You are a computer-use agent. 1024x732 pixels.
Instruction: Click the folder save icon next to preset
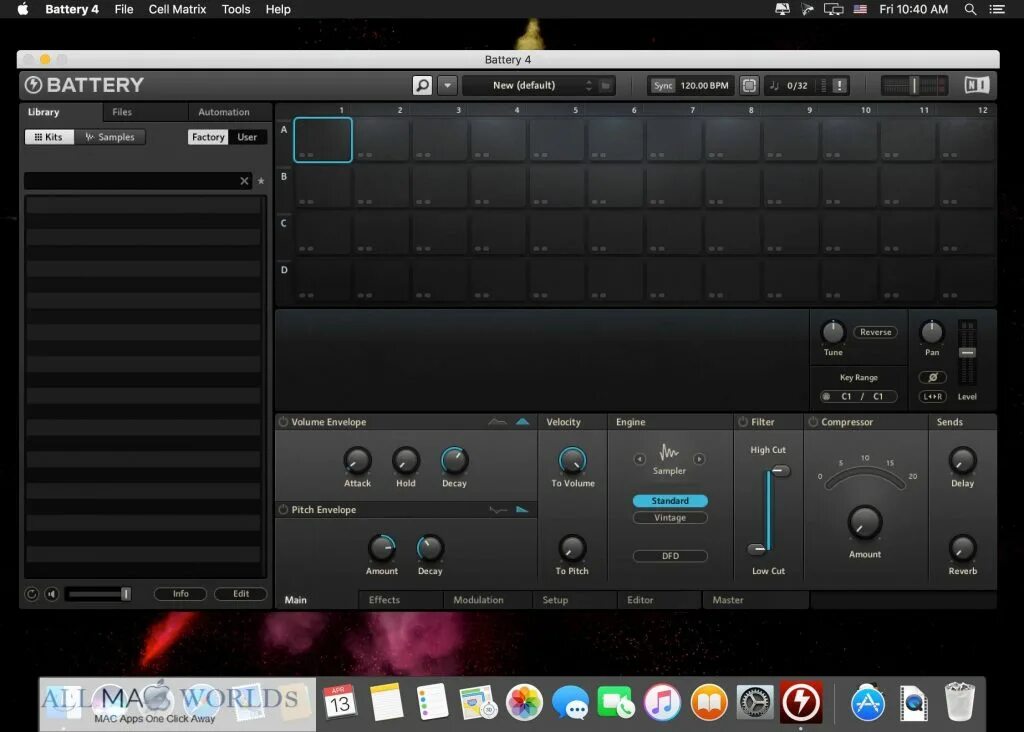coord(605,85)
